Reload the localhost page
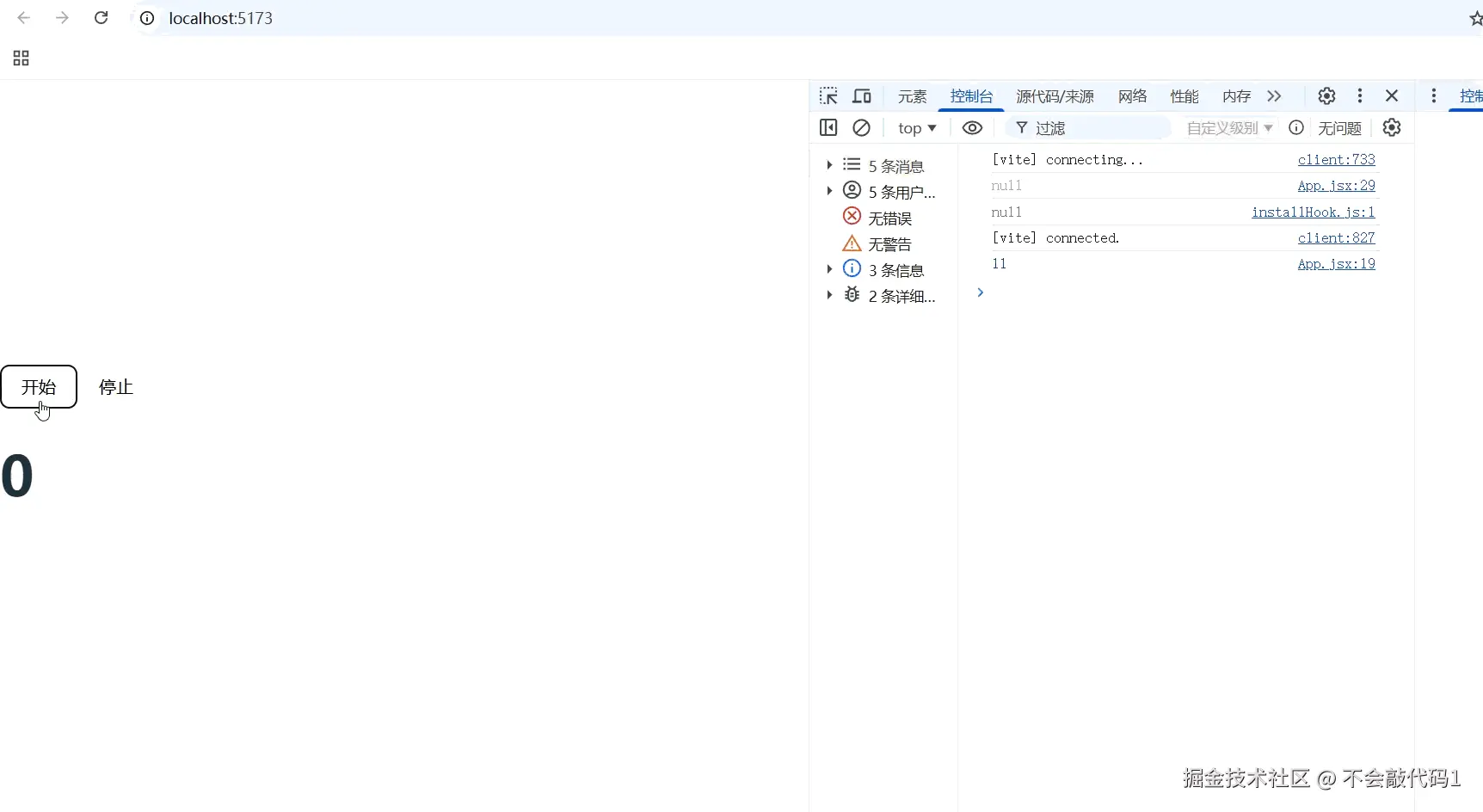The image size is (1483, 812). 101,18
